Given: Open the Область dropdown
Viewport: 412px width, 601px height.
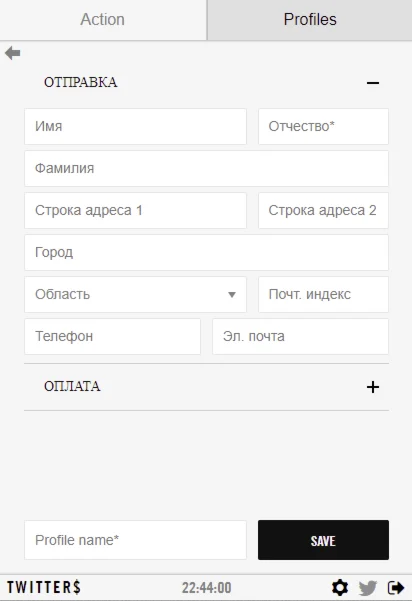Looking at the screenshot, I should [x=135, y=294].
